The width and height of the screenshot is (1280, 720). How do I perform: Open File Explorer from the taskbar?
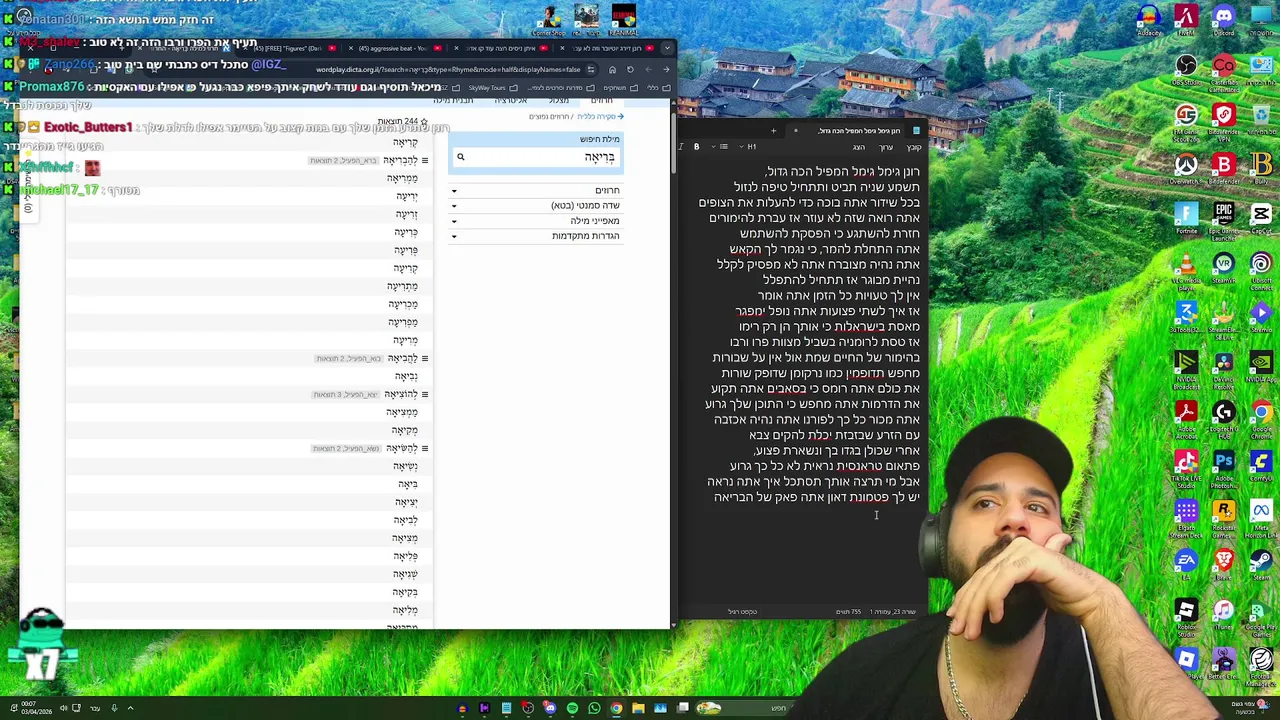coord(638,708)
